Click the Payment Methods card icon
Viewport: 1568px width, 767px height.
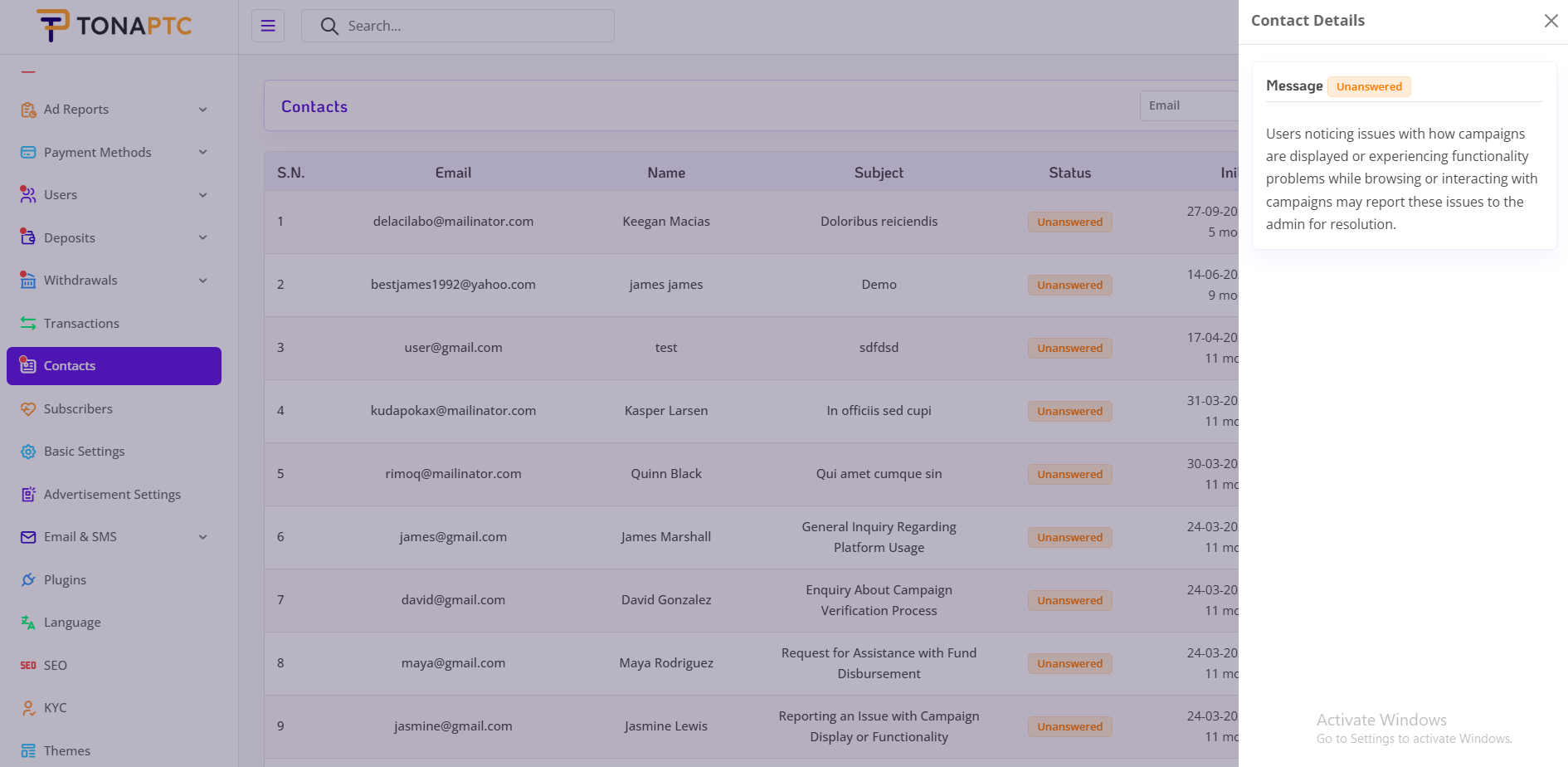pos(28,152)
